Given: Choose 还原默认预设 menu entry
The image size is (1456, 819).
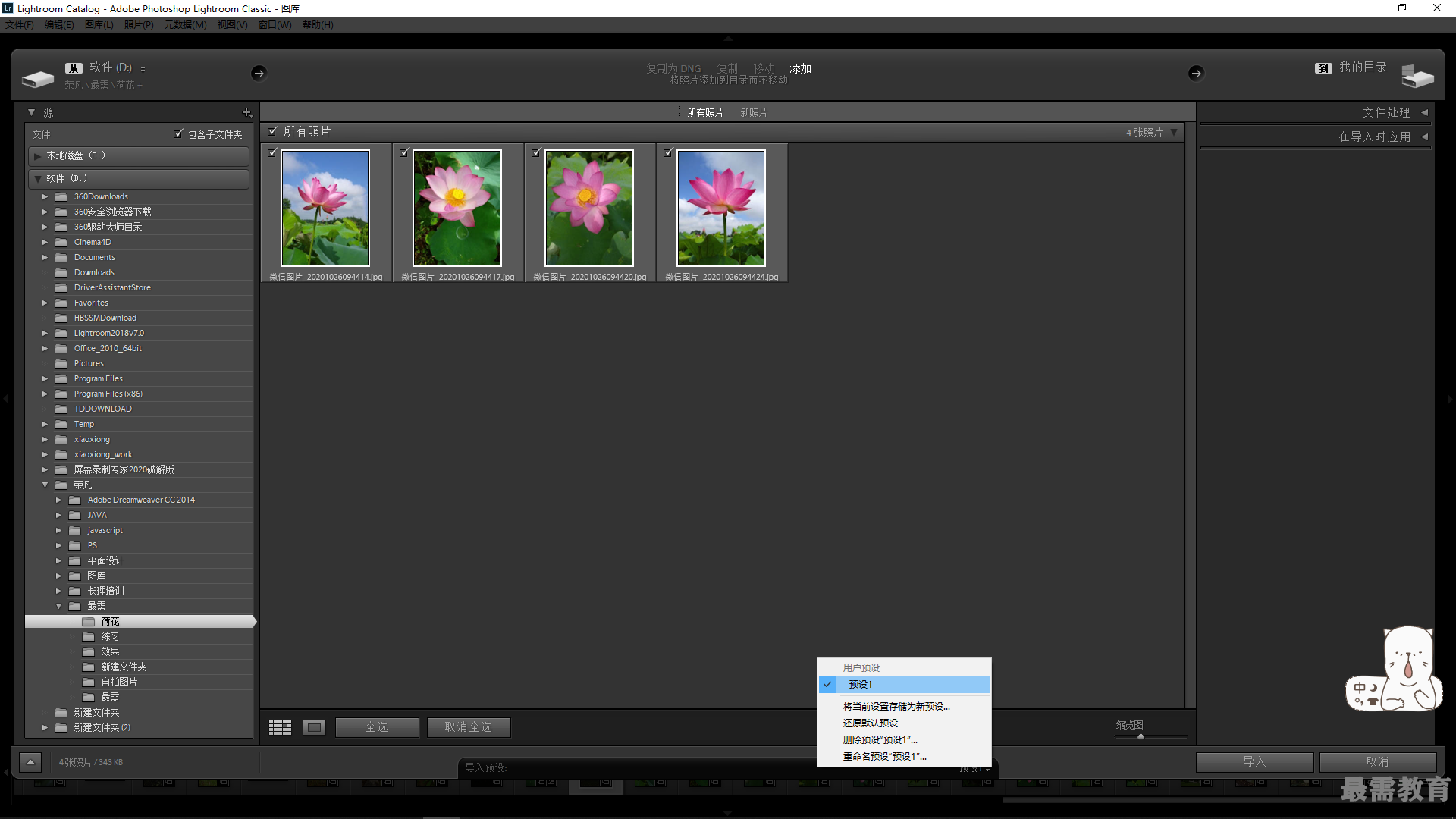Looking at the screenshot, I should click(904, 723).
